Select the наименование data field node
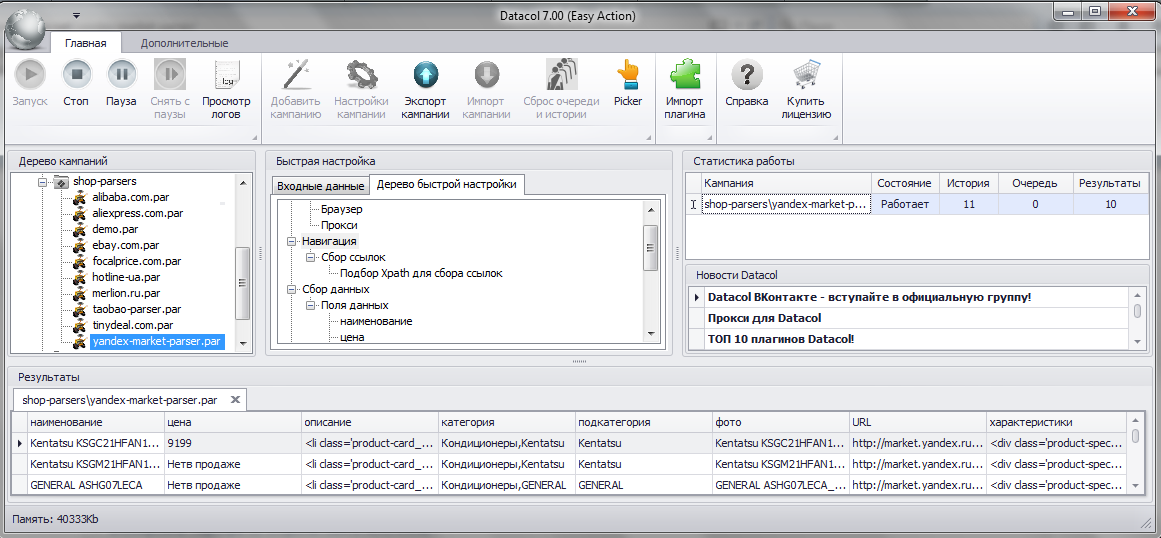Viewport: 1161px width, 538px height. 376,322
